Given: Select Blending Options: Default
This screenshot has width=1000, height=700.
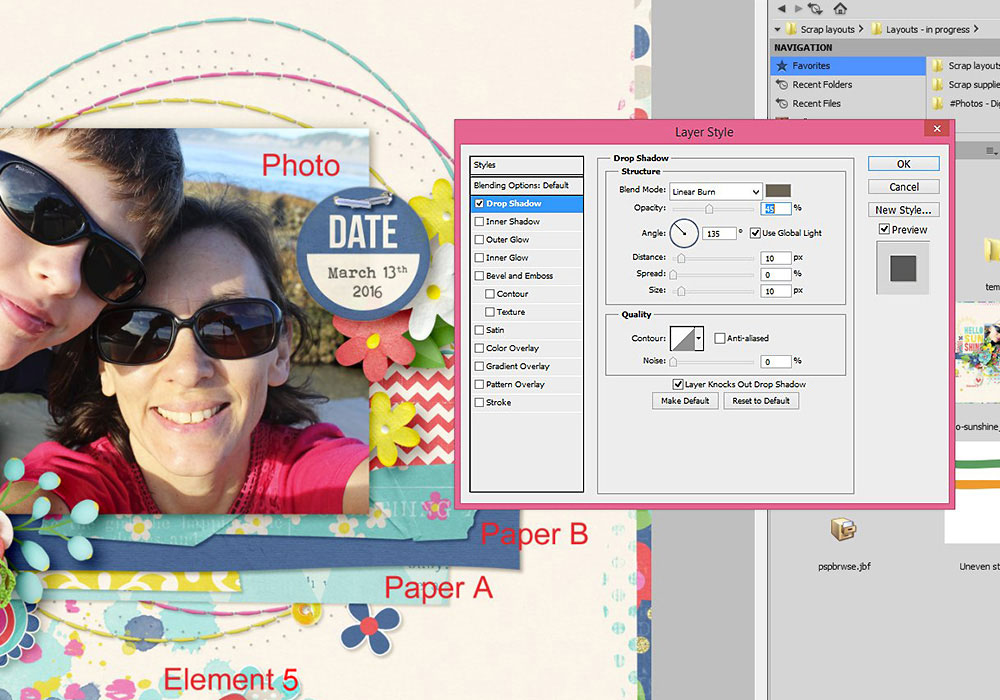Looking at the screenshot, I should pos(527,186).
